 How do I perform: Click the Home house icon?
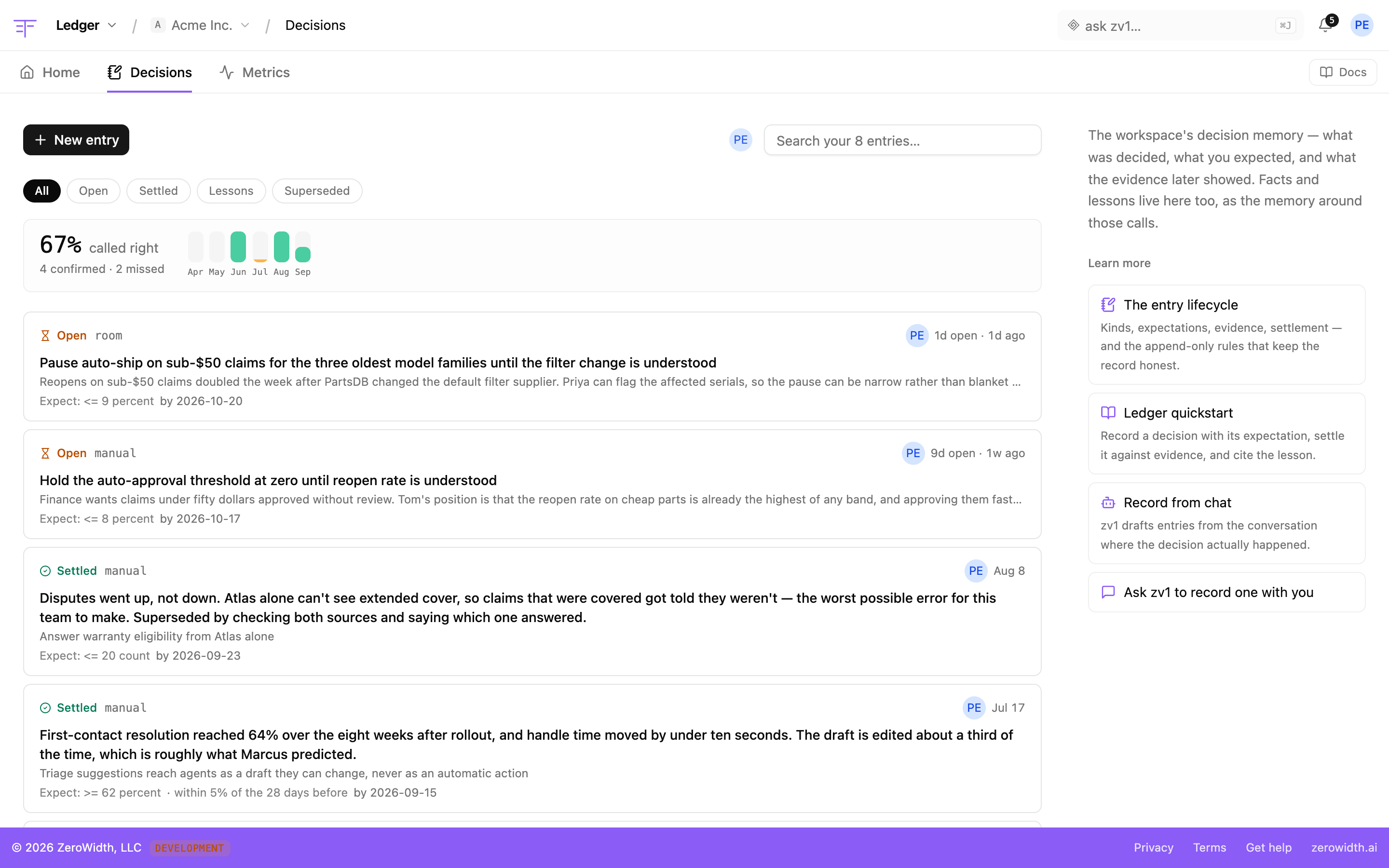click(27, 72)
